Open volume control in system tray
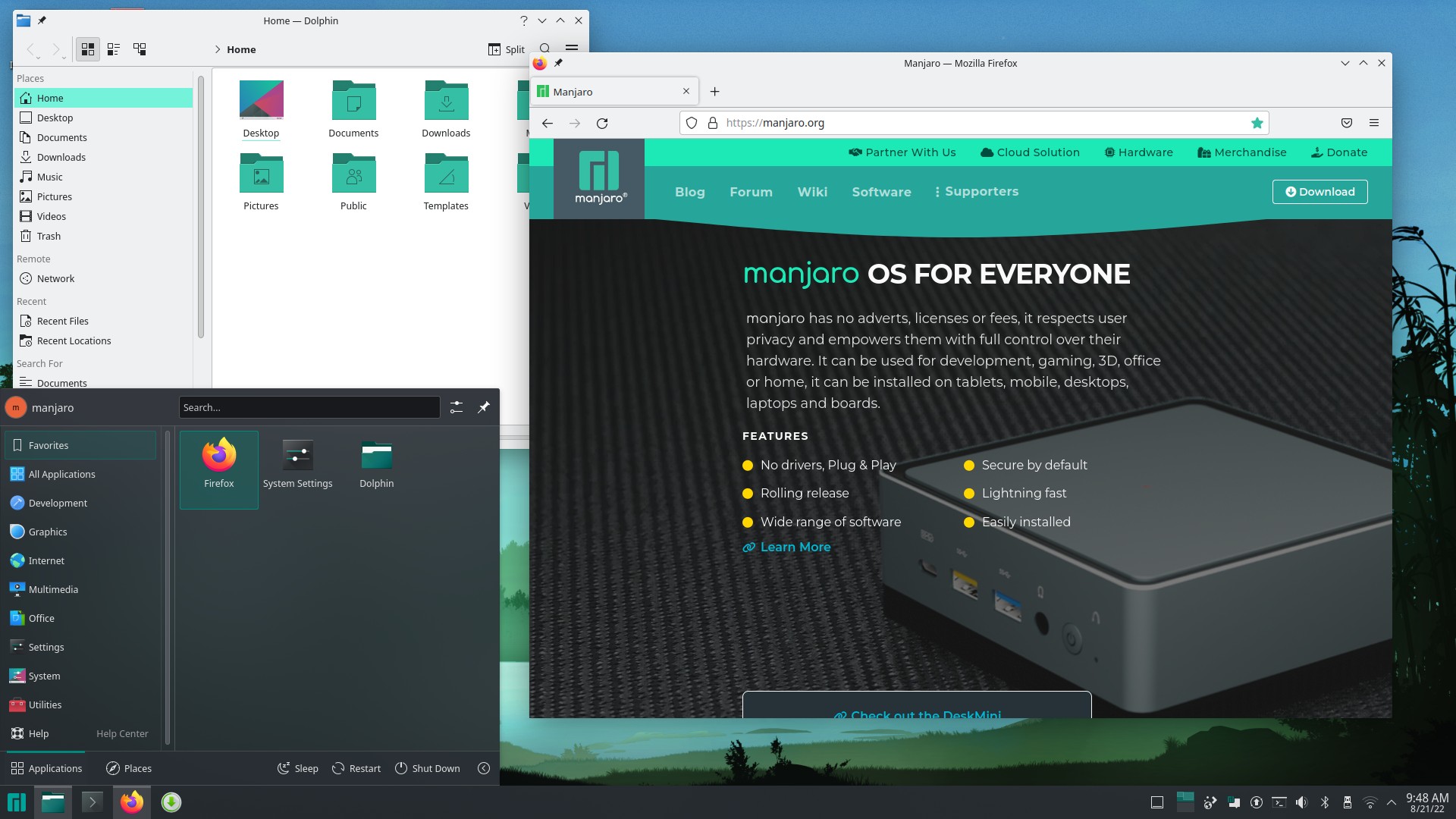This screenshot has width=1456, height=819. [x=1302, y=802]
